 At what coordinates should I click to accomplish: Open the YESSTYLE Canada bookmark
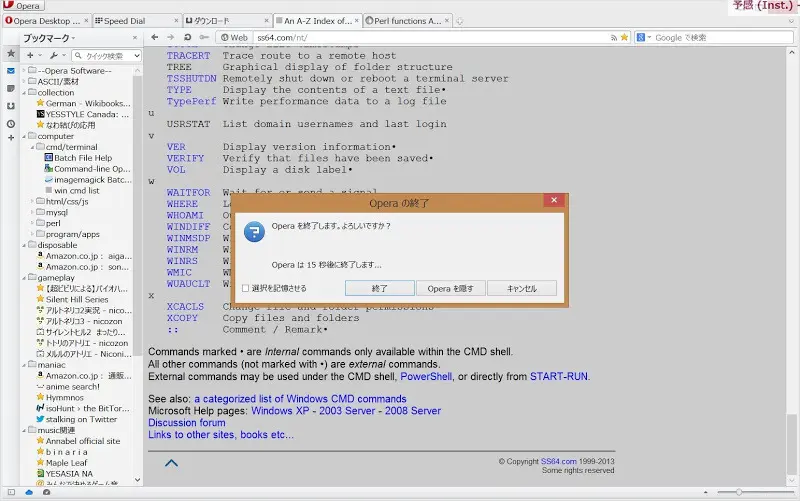pyautogui.click(x=83, y=114)
